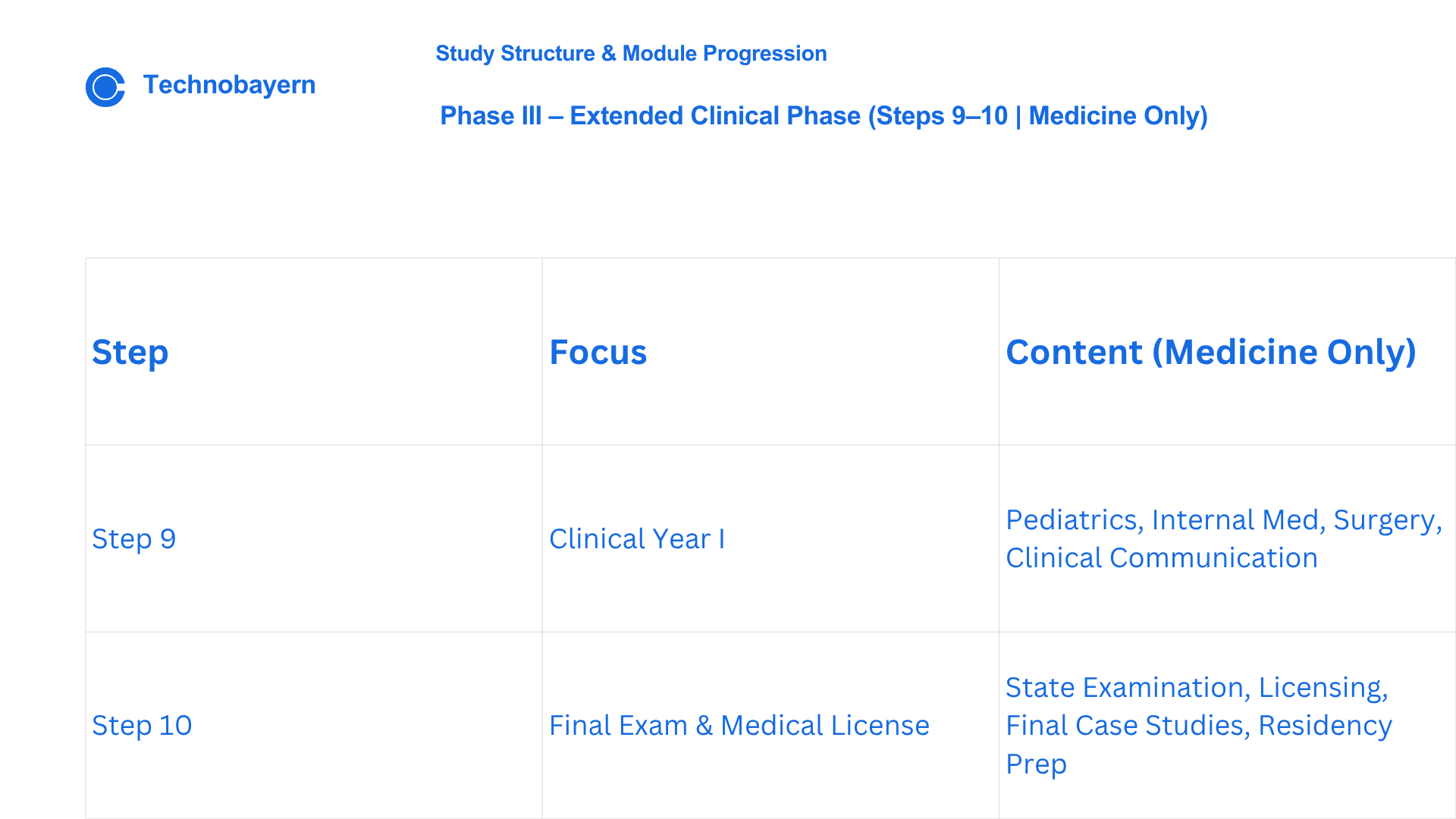Click the State Examination, Licensing text line
This screenshot has height=819, width=1456.
tap(1197, 688)
